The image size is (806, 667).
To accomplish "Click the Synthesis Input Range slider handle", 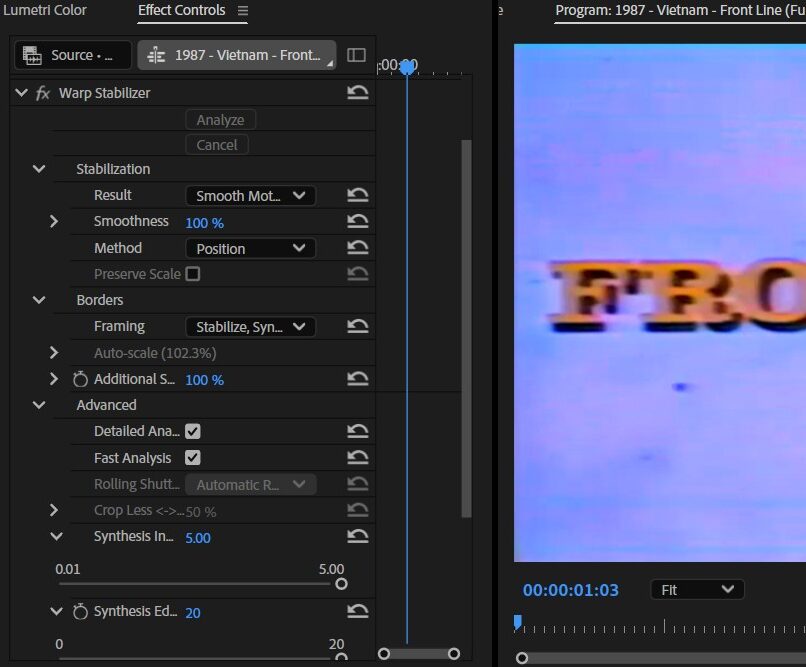I will tap(341, 584).
